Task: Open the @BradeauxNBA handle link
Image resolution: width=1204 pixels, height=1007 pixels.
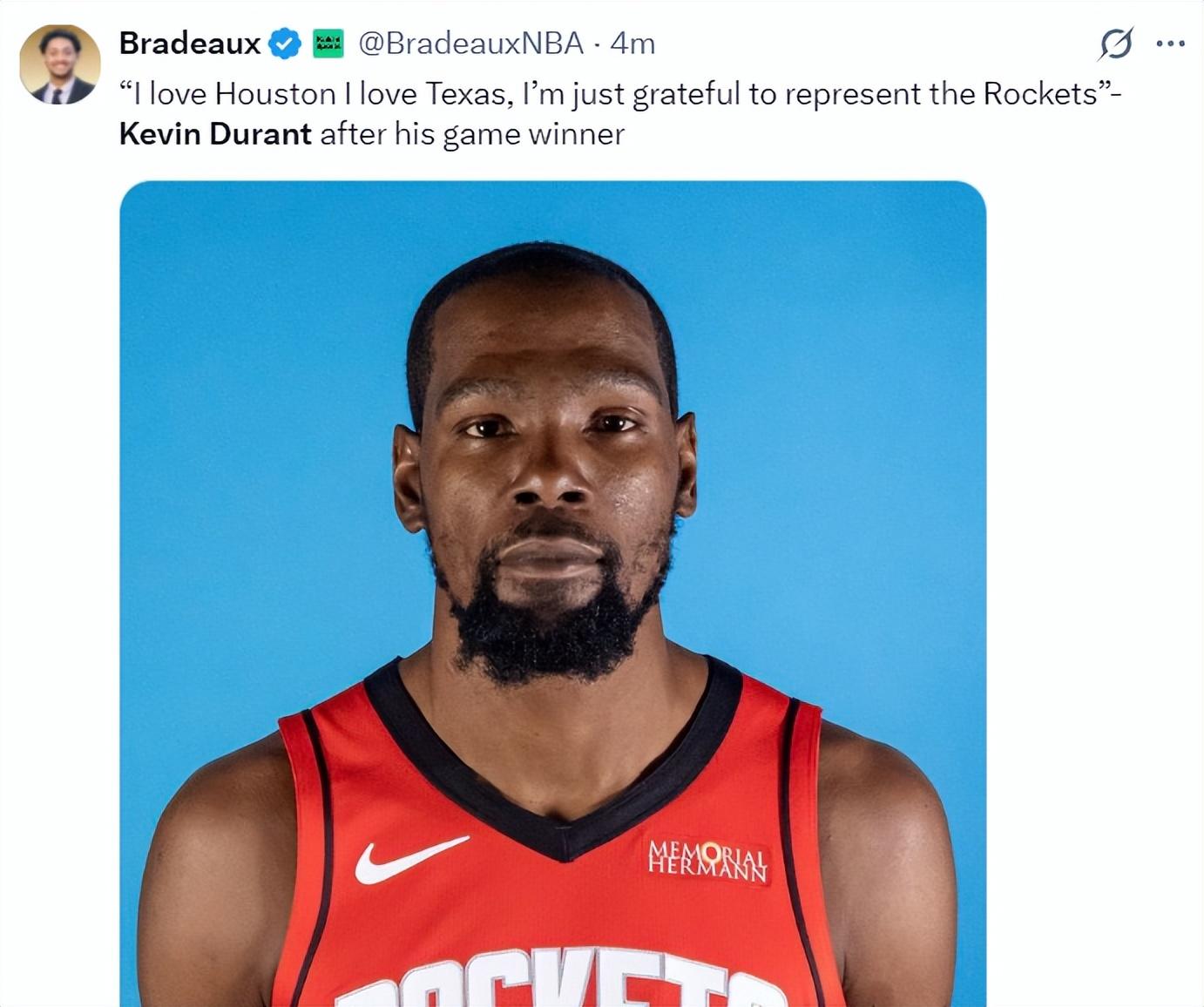Action: point(470,43)
